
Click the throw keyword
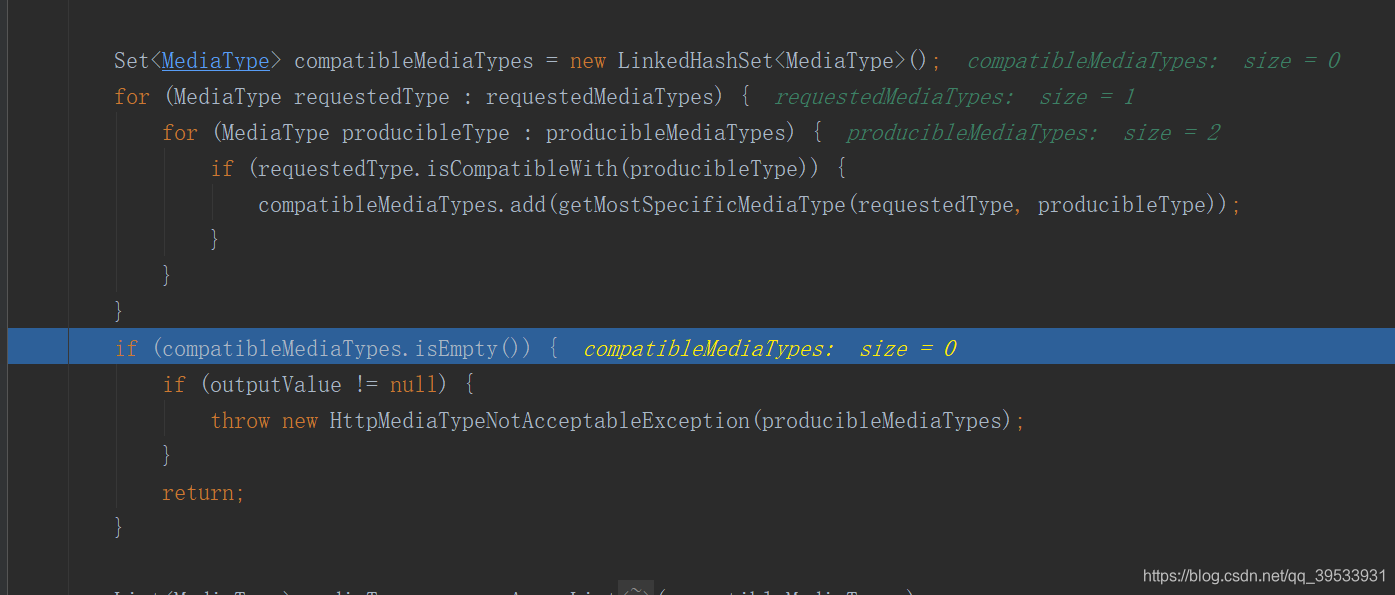point(240,421)
